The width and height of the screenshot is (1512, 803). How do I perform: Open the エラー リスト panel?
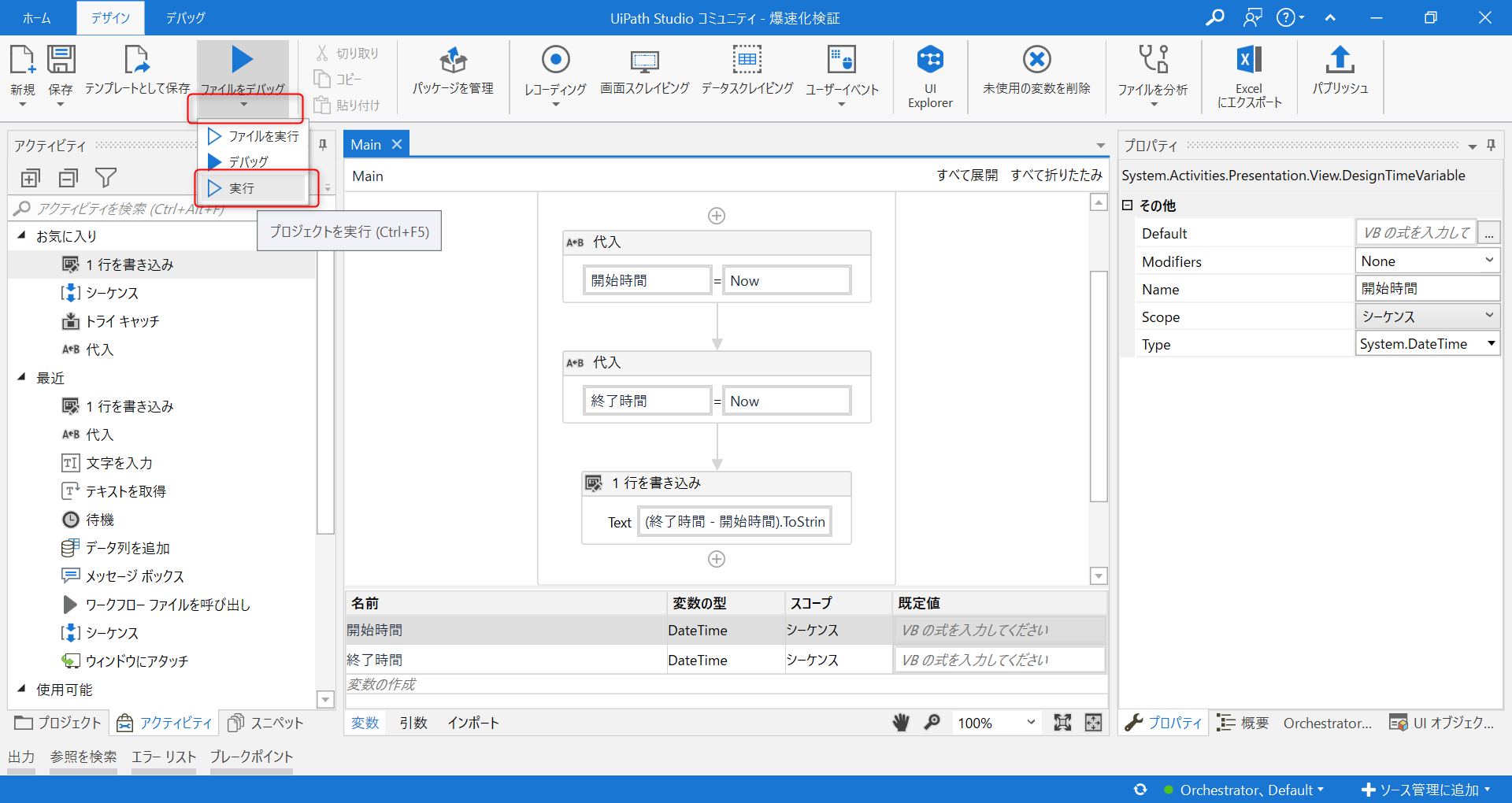coord(164,757)
